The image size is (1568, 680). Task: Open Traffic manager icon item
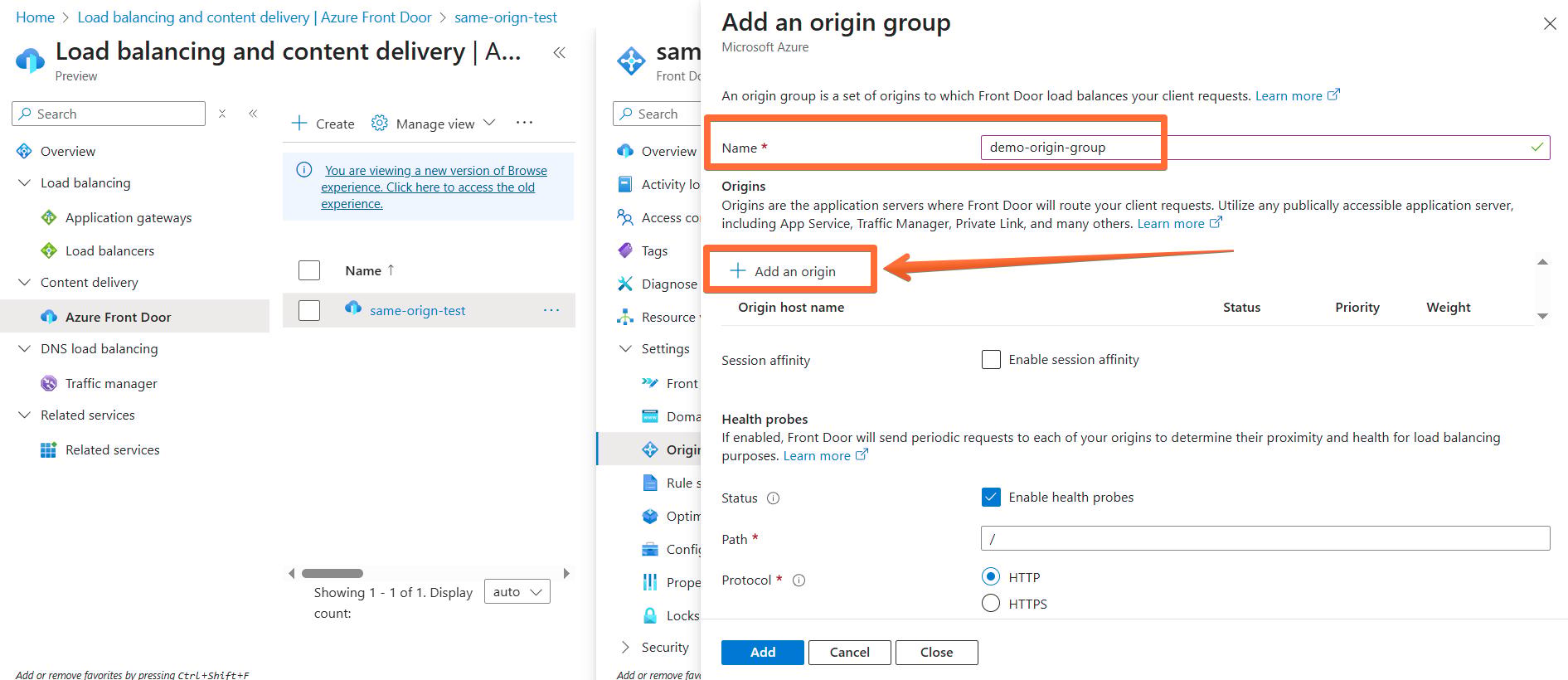[49, 383]
